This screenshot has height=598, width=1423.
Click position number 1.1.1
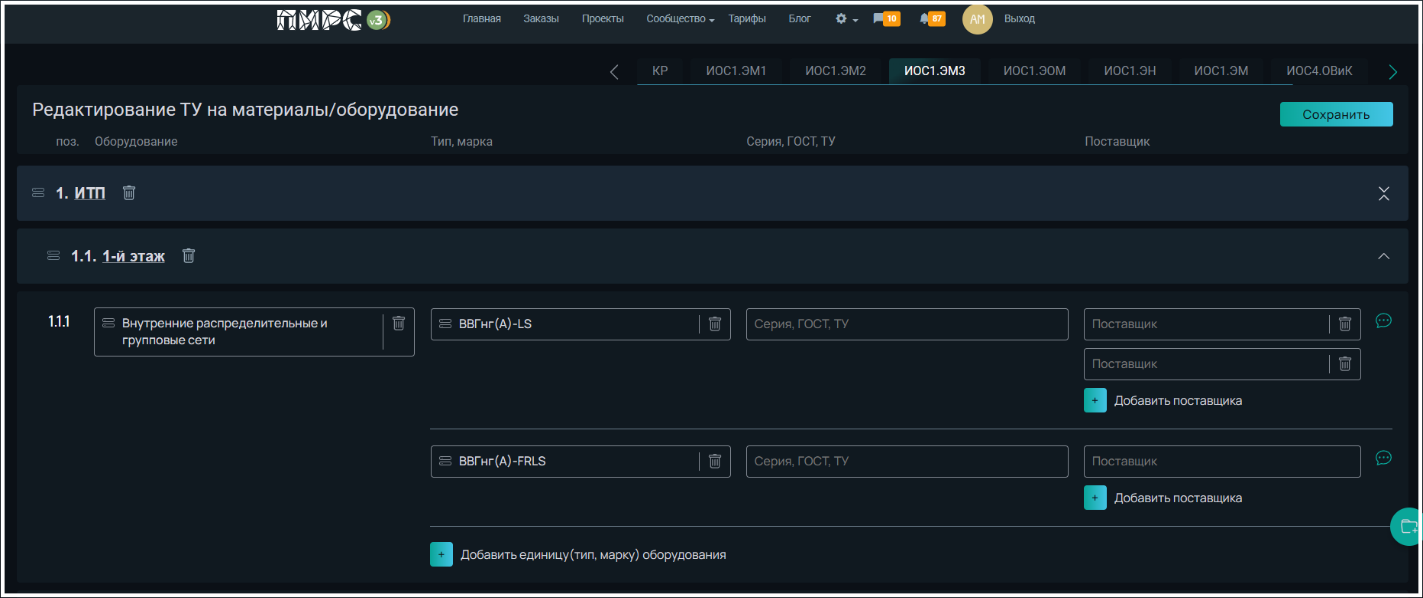pyautogui.click(x=59, y=322)
